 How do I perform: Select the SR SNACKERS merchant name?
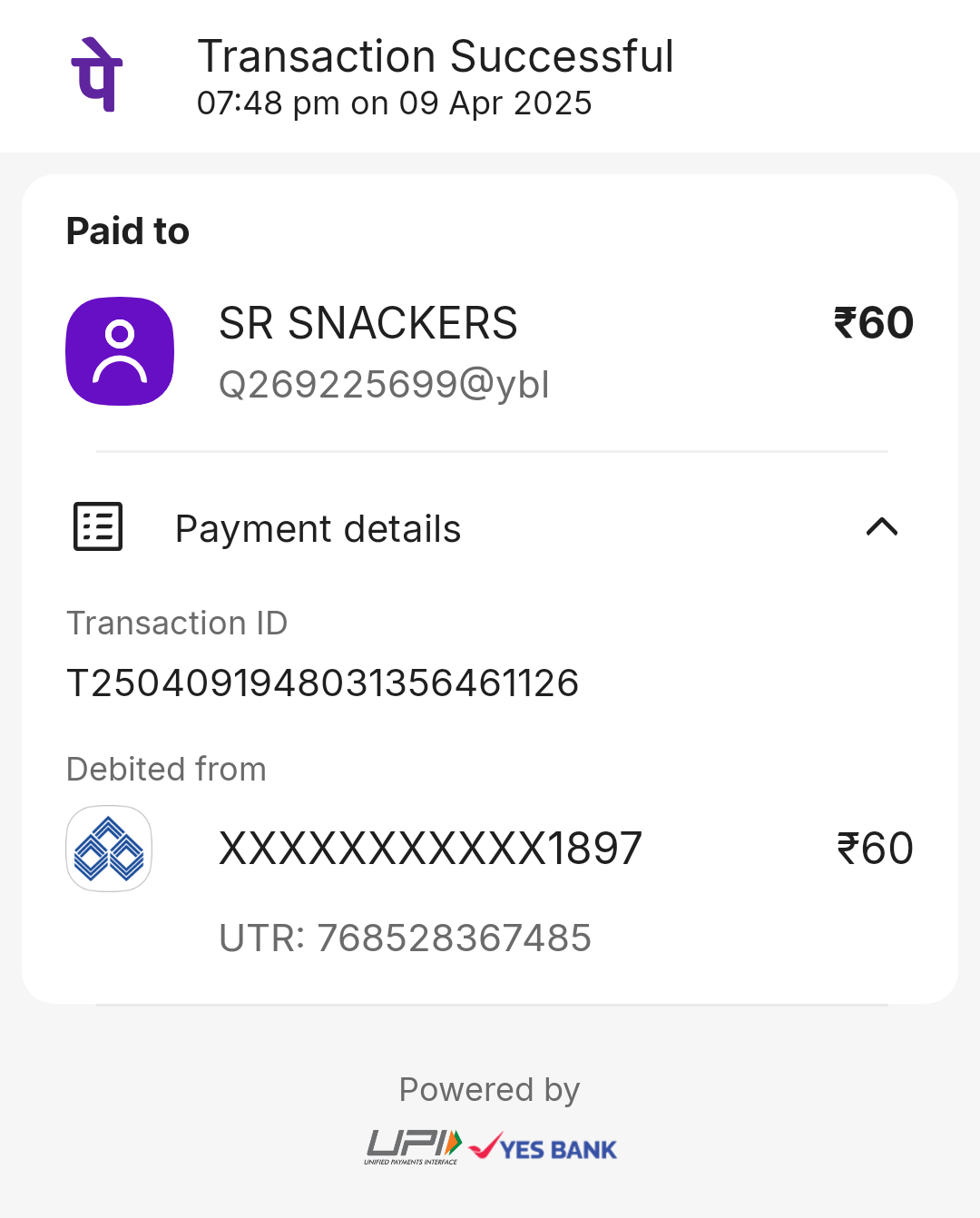[367, 323]
